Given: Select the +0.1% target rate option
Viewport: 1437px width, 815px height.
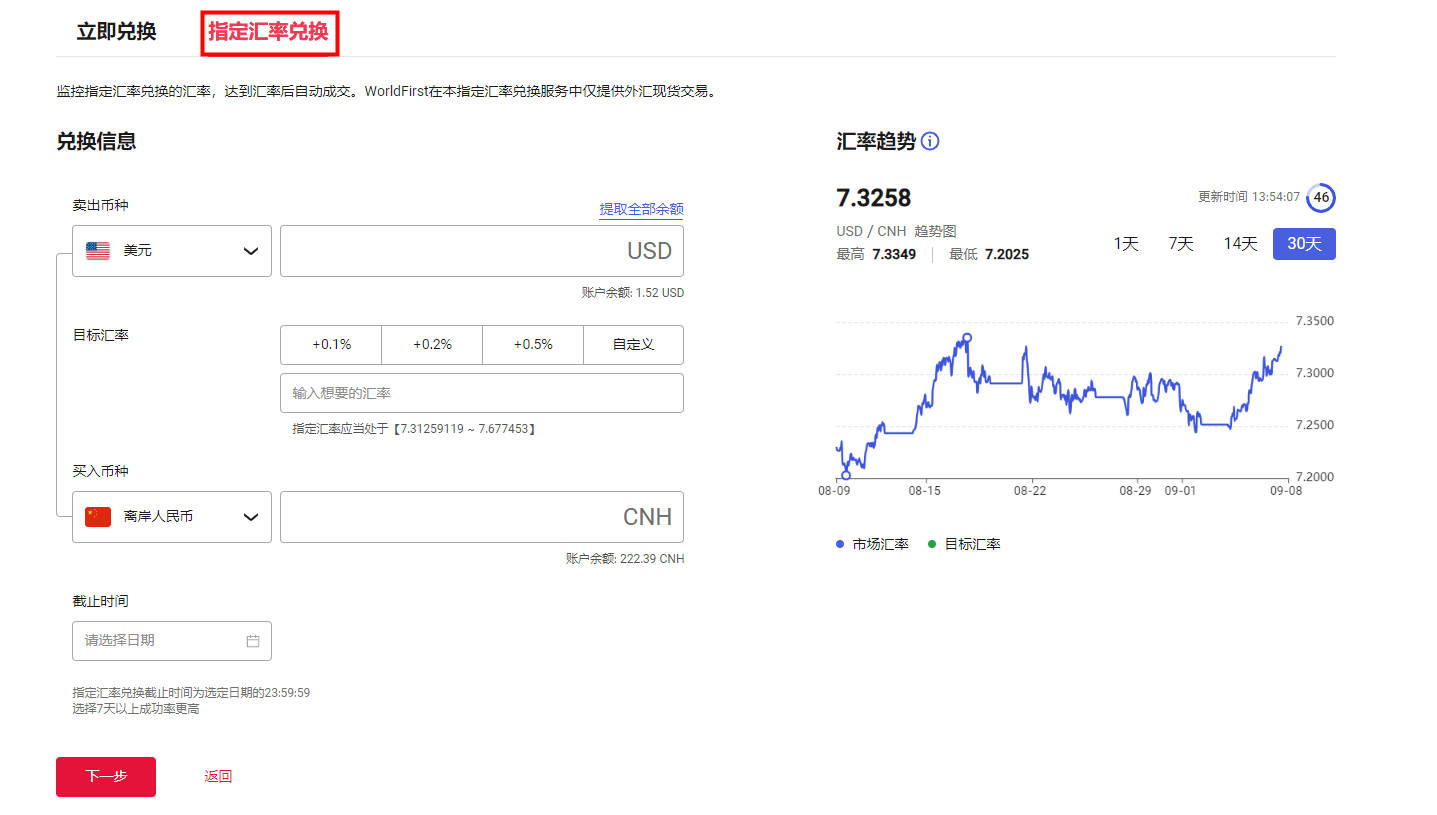Looking at the screenshot, I should [x=331, y=344].
